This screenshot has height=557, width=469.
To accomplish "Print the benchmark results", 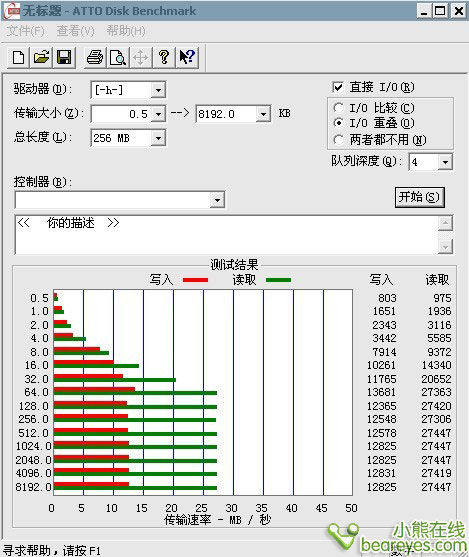I will (95, 57).
